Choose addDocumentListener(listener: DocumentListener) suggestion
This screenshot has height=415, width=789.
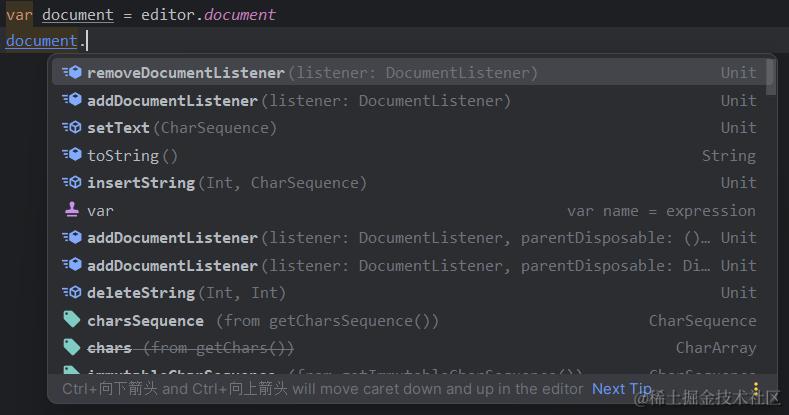point(409,101)
